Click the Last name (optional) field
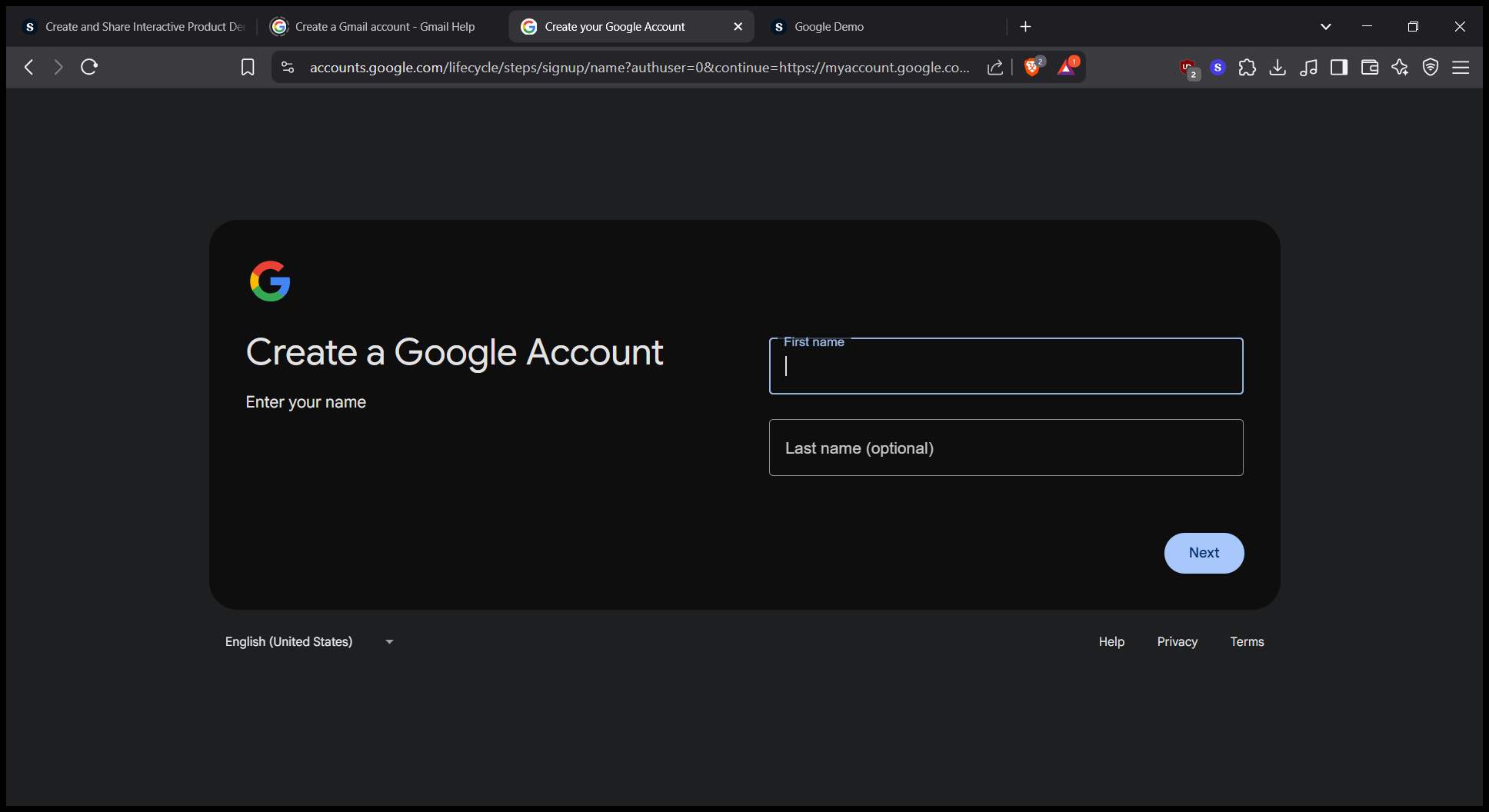Screen dimensions: 1489x812 [1006, 448]
